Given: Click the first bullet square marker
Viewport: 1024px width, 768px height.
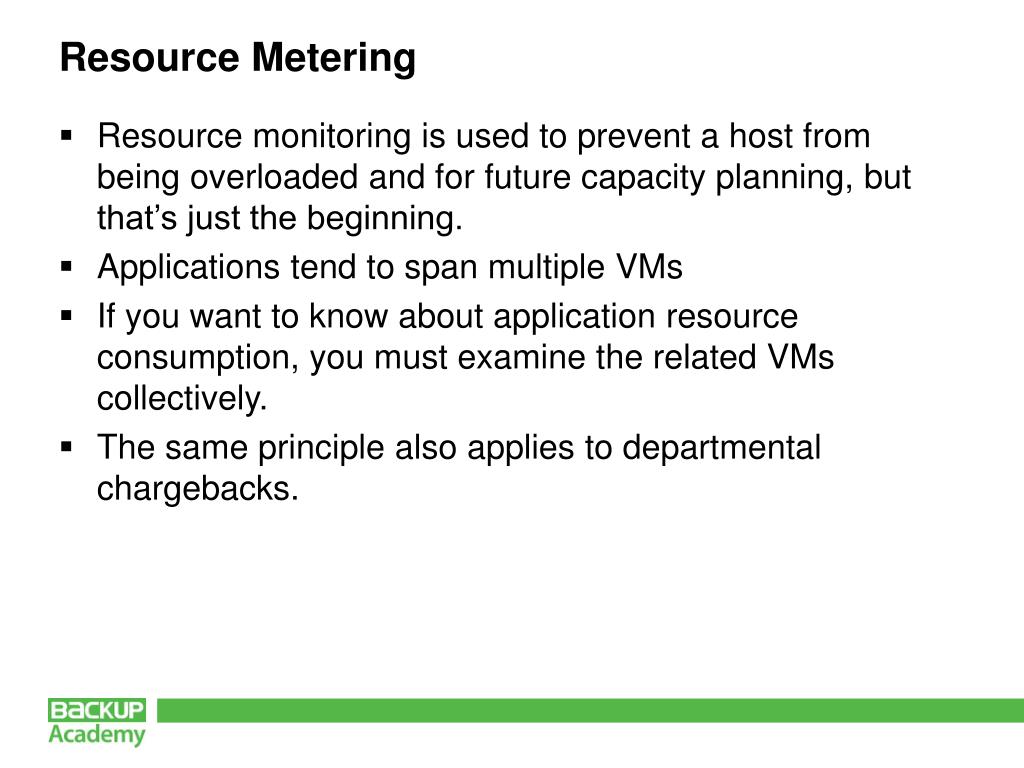Looking at the screenshot, I should click(66, 136).
